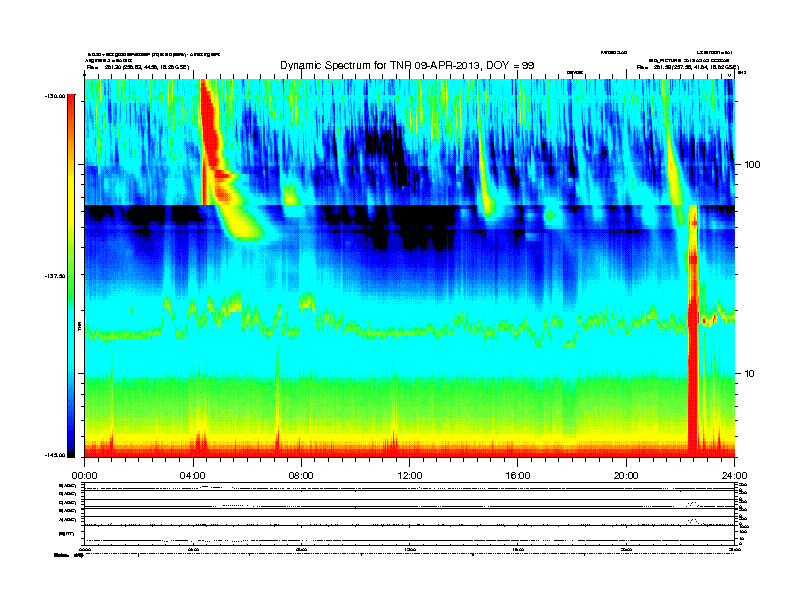Click the '12:00' time axis label
Screen dimensions: 792x612
click(410, 476)
